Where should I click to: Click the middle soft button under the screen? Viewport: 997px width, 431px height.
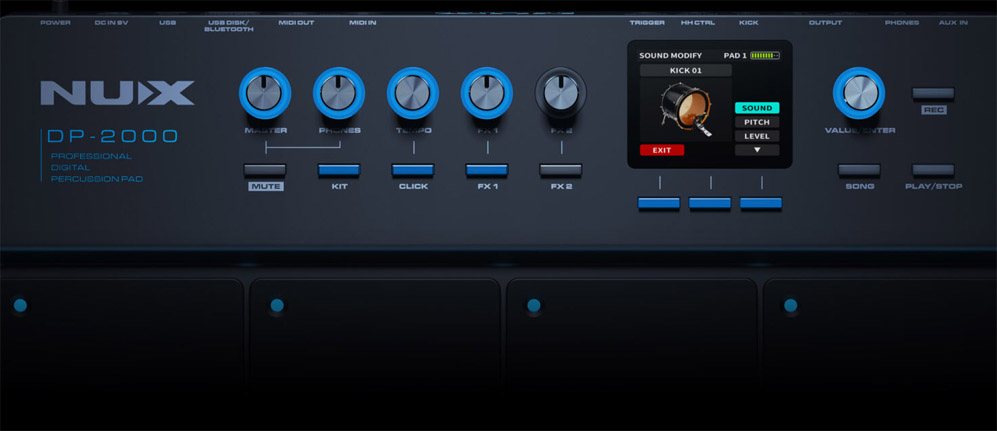coord(710,203)
